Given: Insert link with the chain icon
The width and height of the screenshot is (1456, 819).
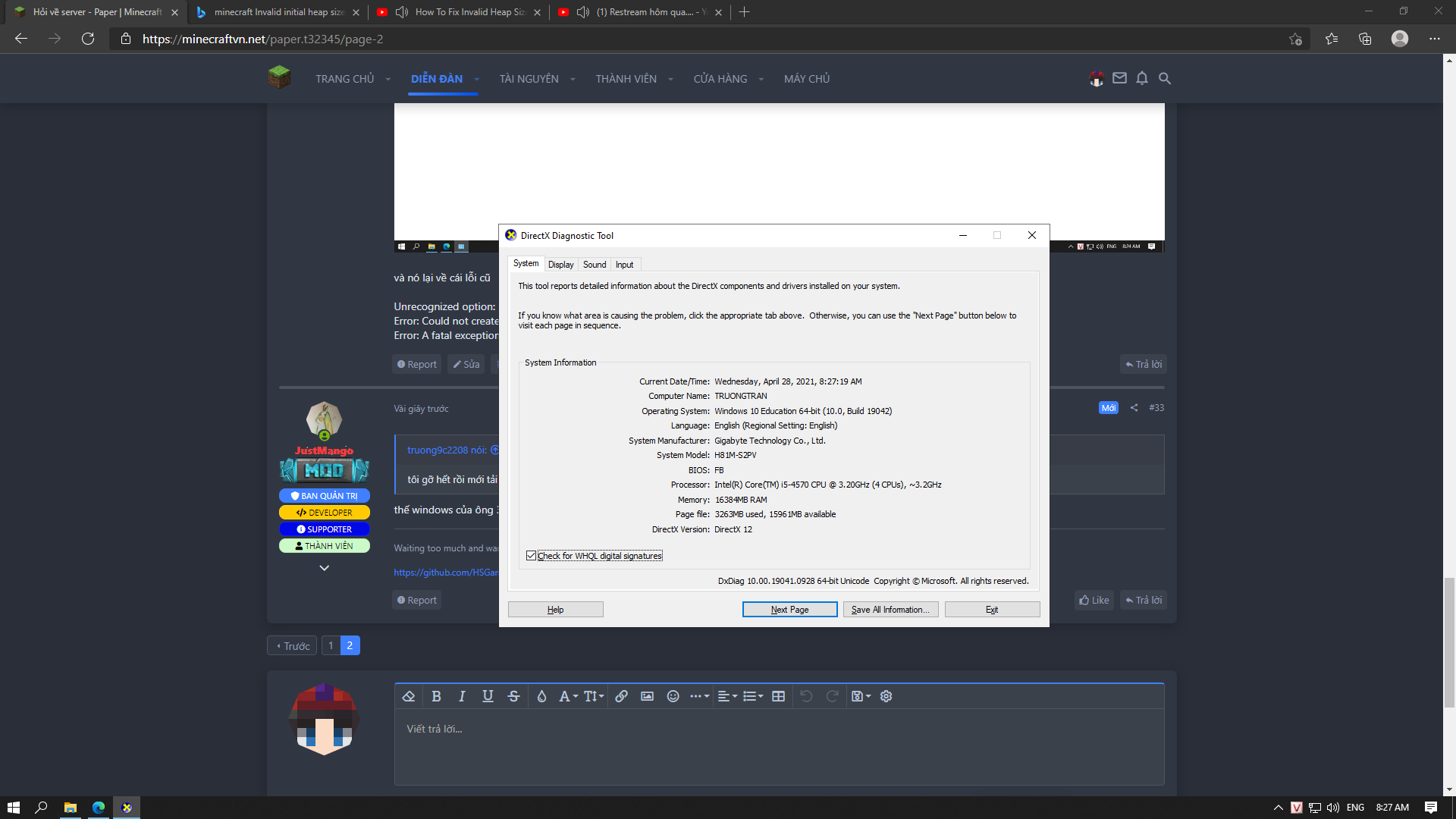Looking at the screenshot, I should 621,696.
